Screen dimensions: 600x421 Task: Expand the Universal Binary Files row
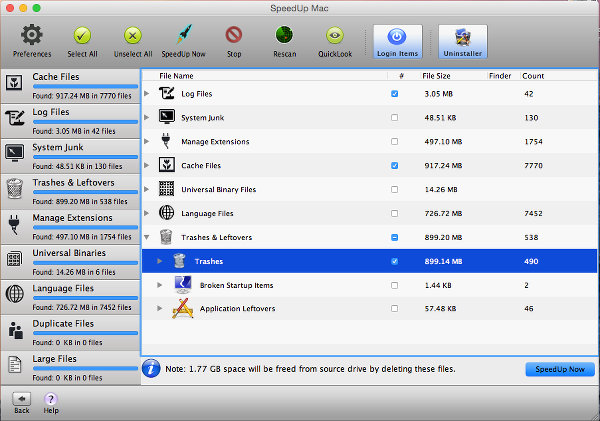[x=147, y=189]
